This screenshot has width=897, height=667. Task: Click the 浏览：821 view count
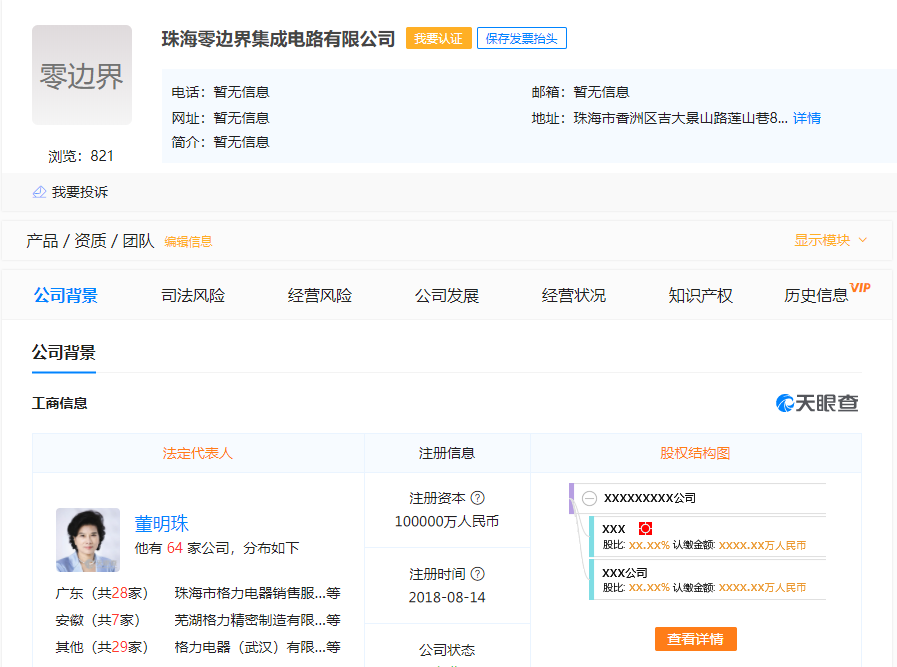click(x=81, y=156)
